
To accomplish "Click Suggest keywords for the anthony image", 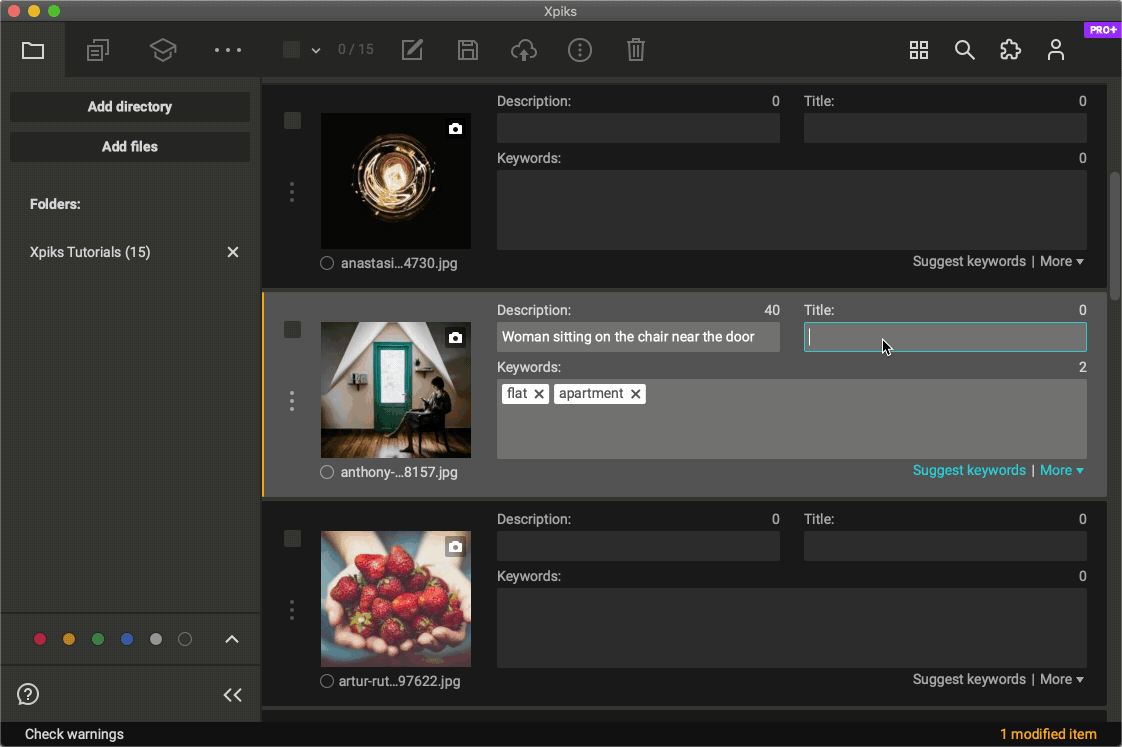I will 969,470.
